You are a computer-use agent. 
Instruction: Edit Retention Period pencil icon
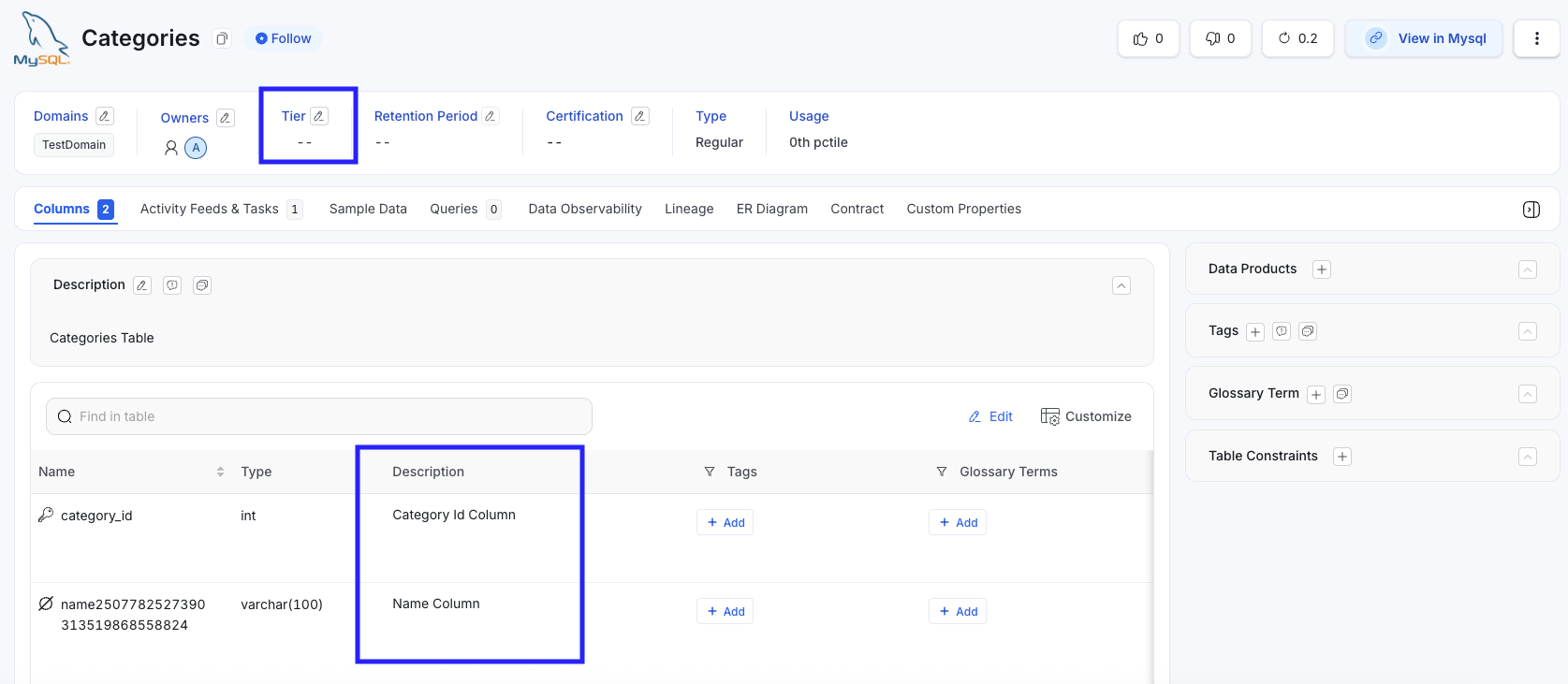click(491, 116)
